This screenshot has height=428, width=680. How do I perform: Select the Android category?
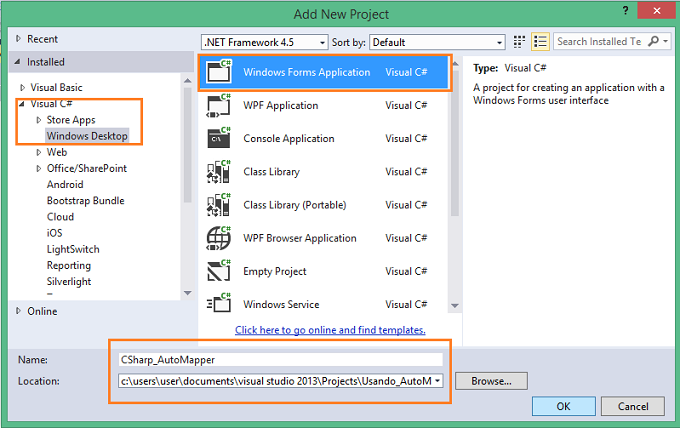tap(65, 184)
